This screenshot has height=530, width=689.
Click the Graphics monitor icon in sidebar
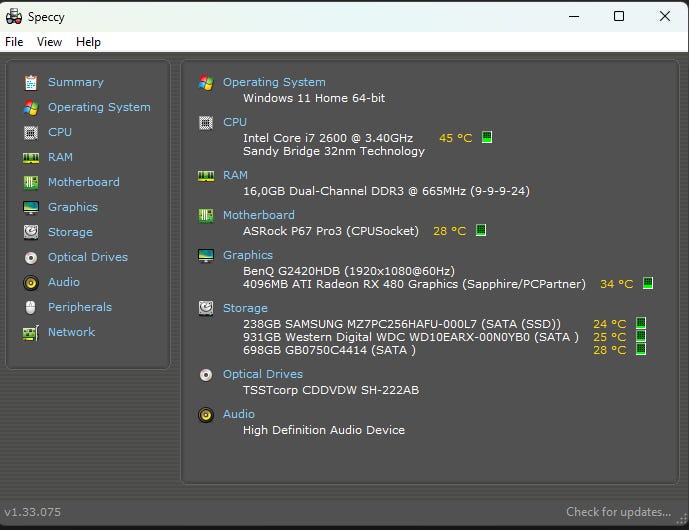pos(30,207)
